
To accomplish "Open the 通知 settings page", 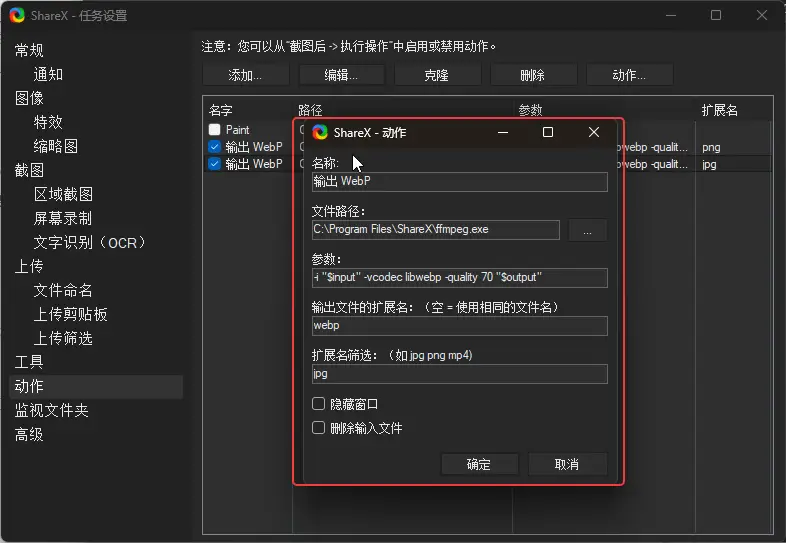I will pos(49,74).
